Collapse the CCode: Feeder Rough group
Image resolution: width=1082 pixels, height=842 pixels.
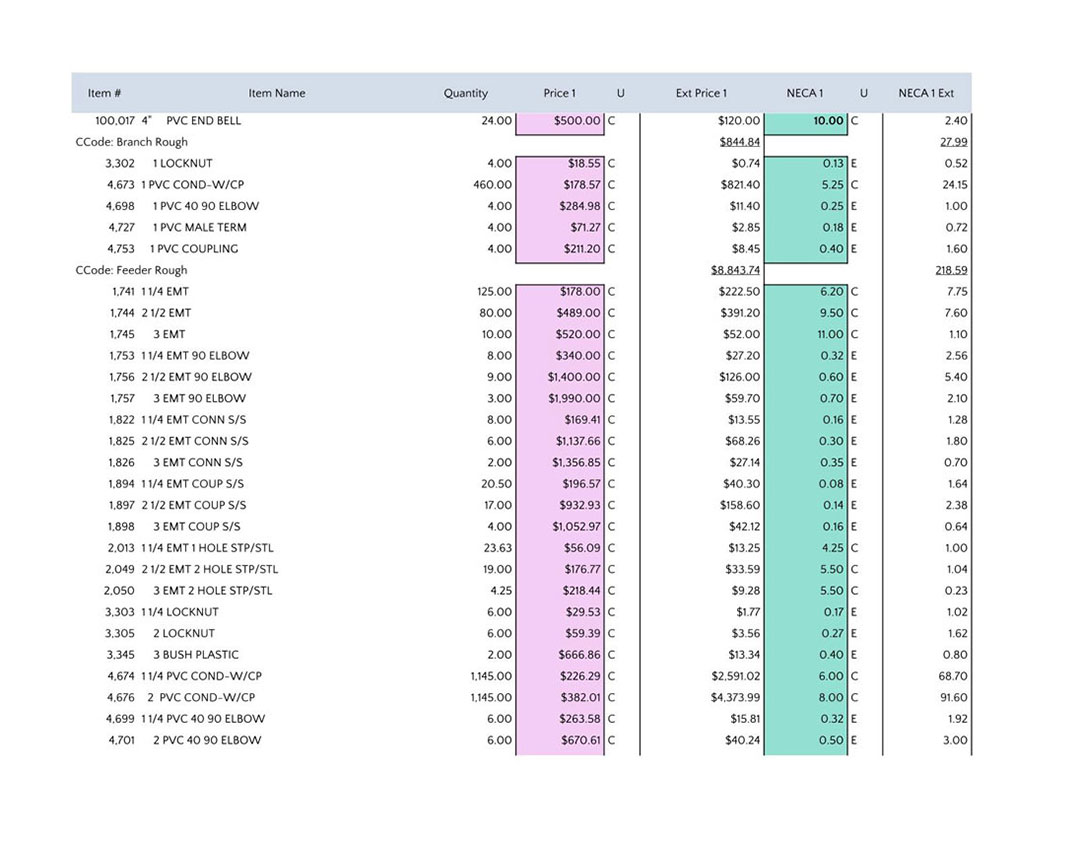(131, 270)
